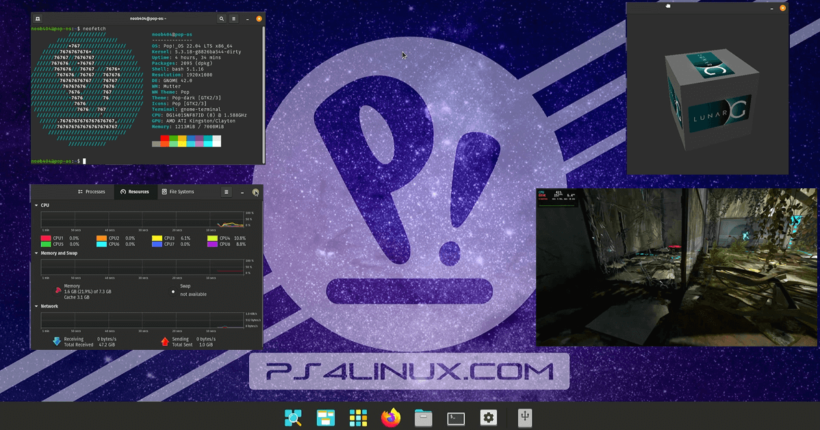Switch to File Systems tab

point(178,192)
